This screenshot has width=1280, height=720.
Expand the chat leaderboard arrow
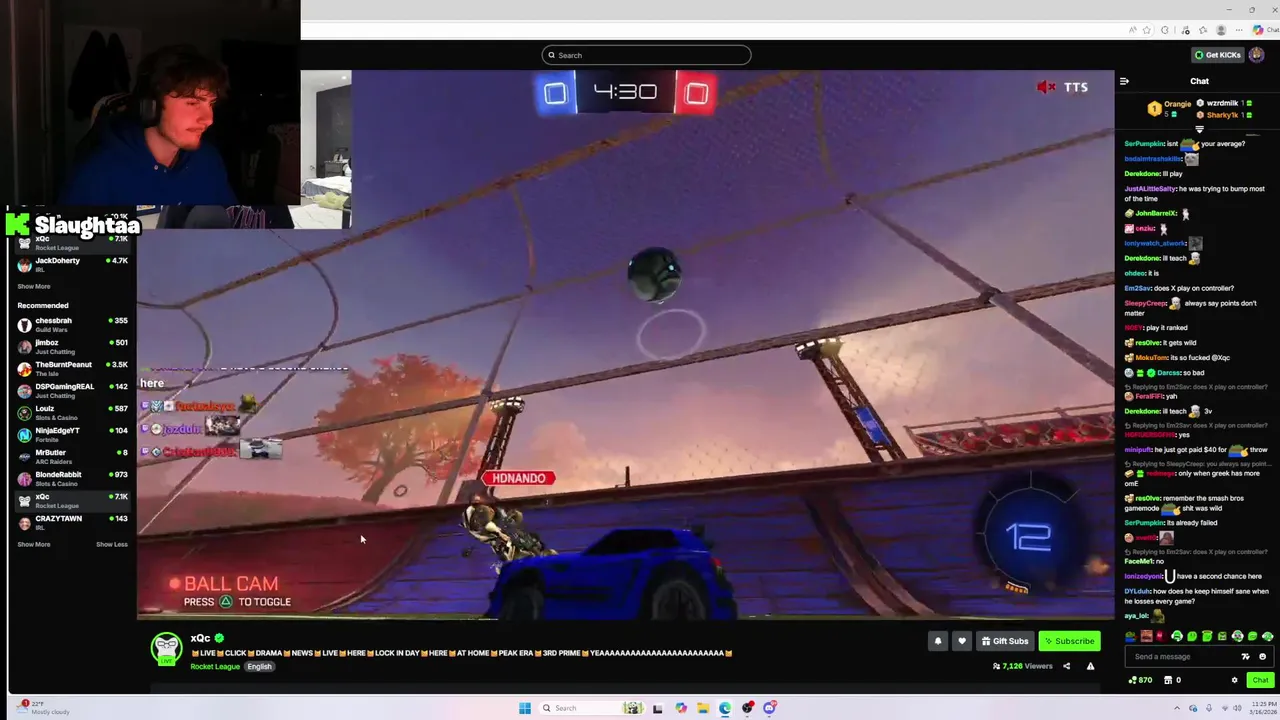tap(1199, 129)
